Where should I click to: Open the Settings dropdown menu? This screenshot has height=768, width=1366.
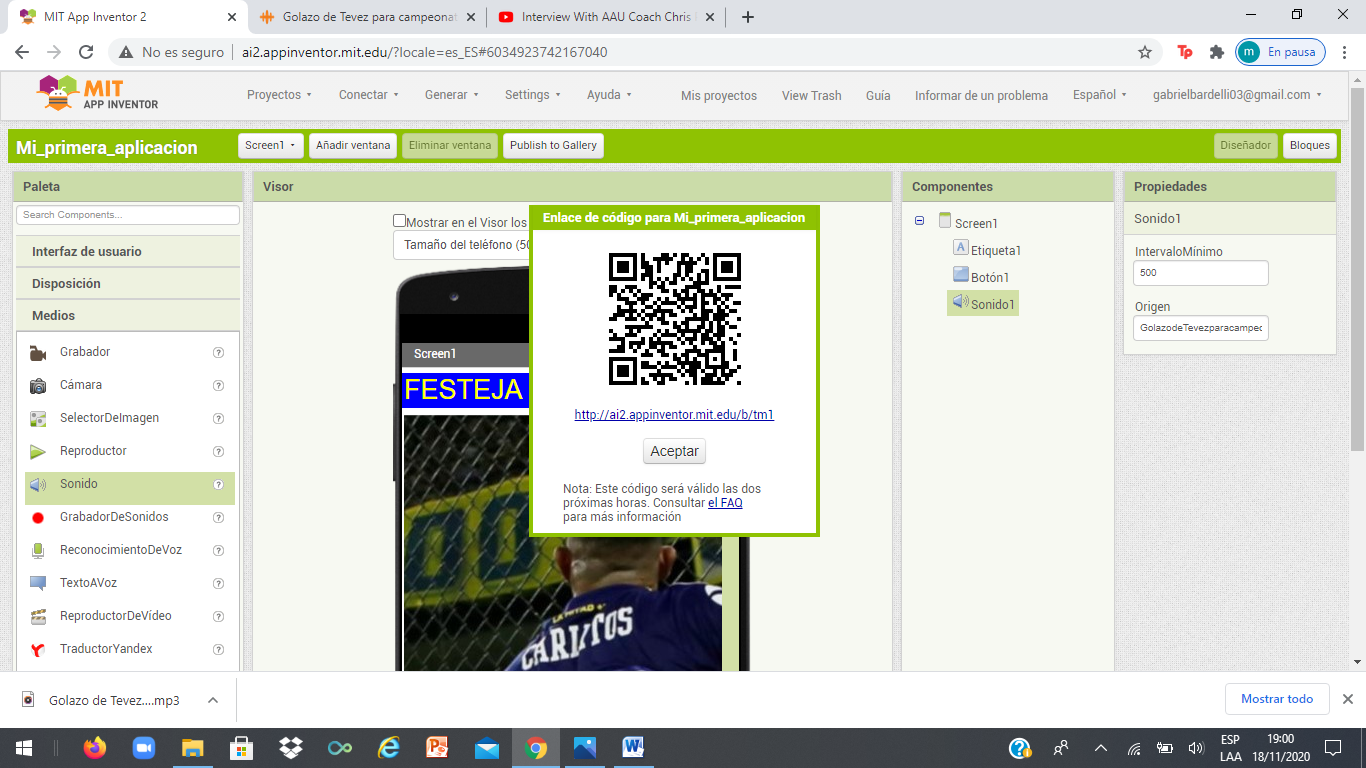coord(533,95)
